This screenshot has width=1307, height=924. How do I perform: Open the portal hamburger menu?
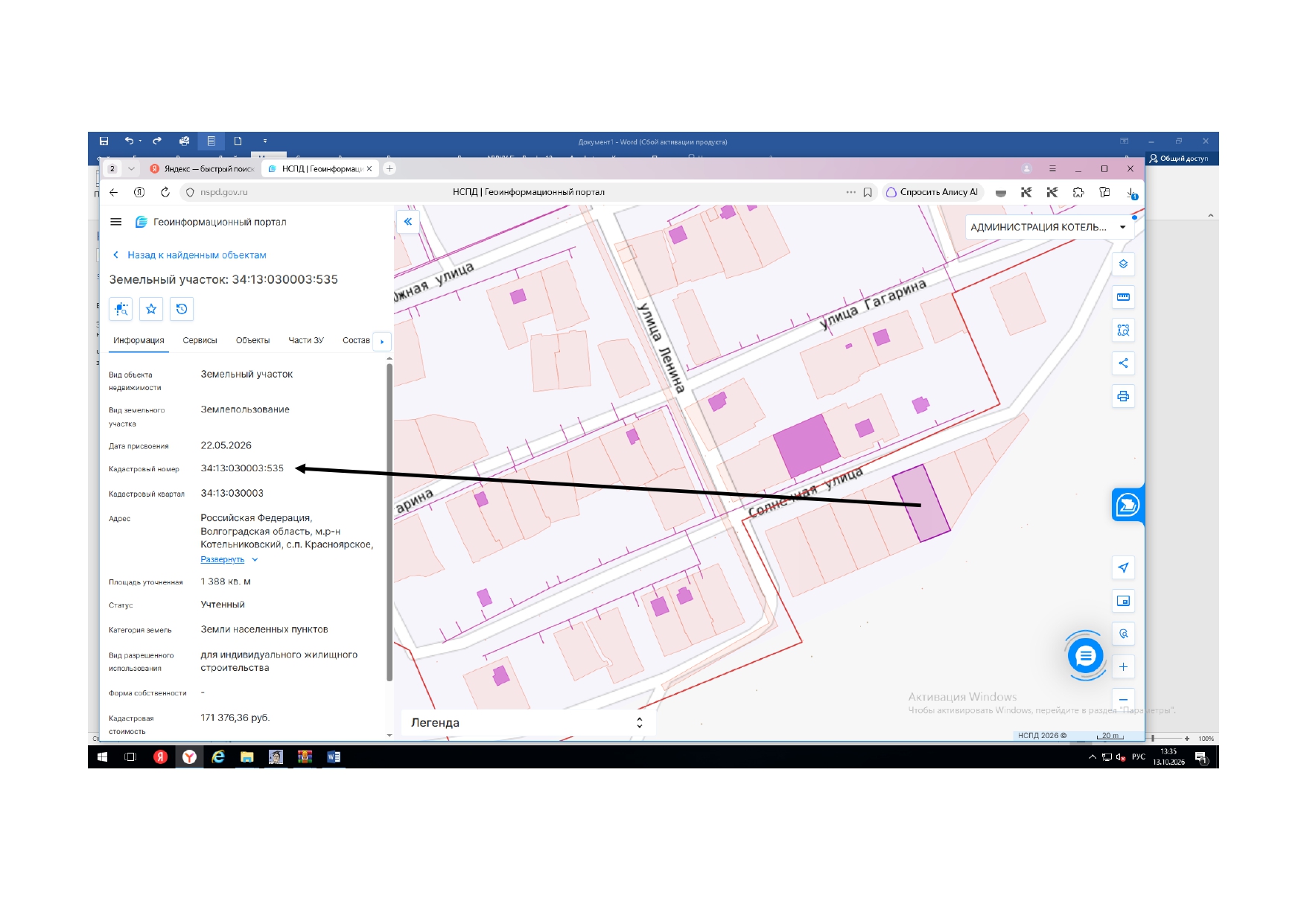pyautogui.click(x=116, y=222)
